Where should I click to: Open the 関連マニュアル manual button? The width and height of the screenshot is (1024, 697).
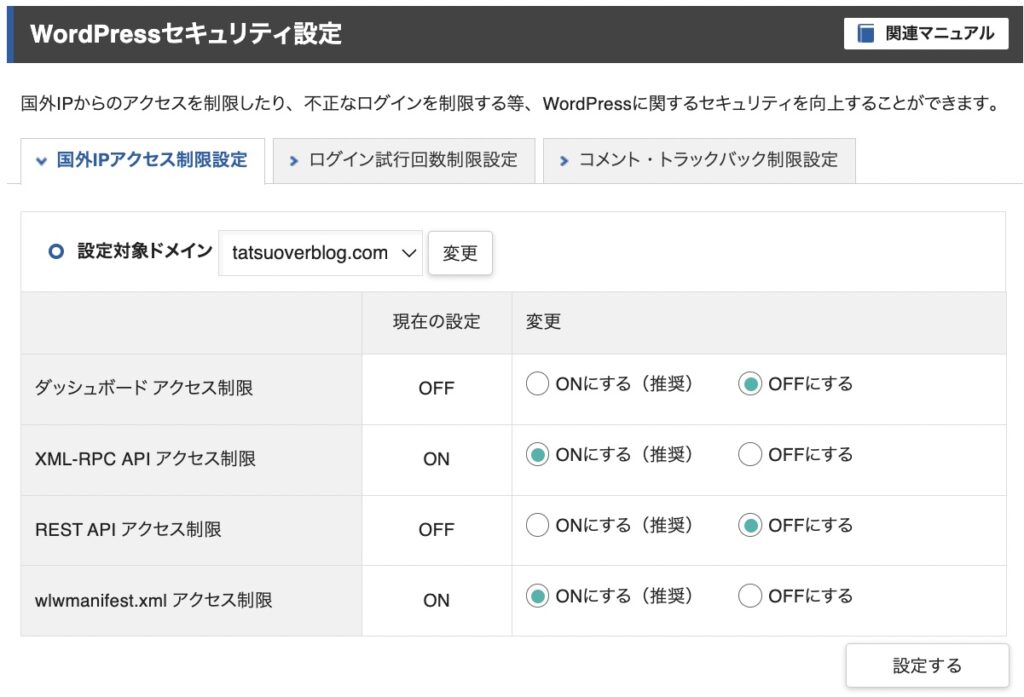tap(926, 33)
